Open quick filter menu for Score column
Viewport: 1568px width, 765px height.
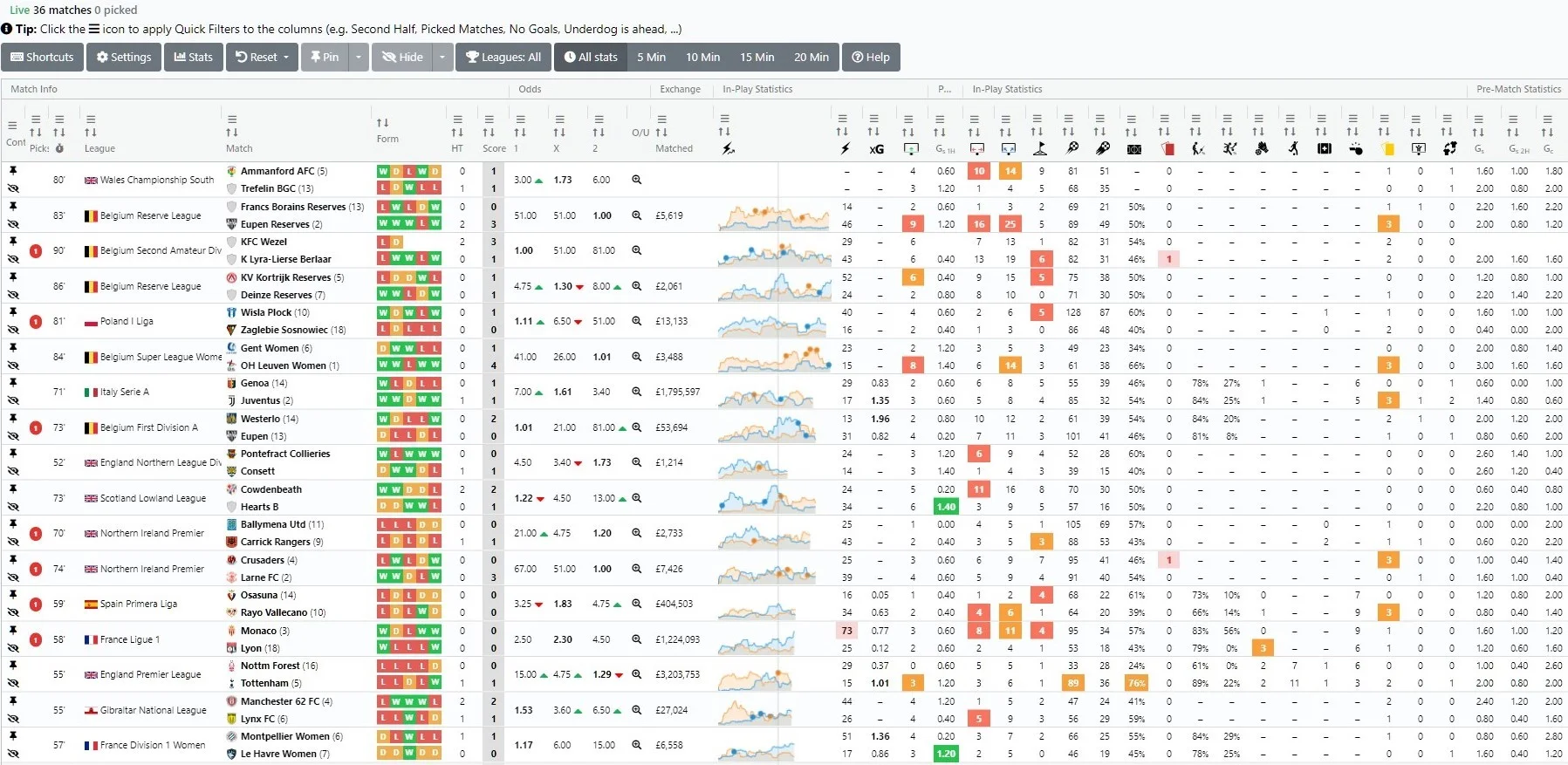489,119
